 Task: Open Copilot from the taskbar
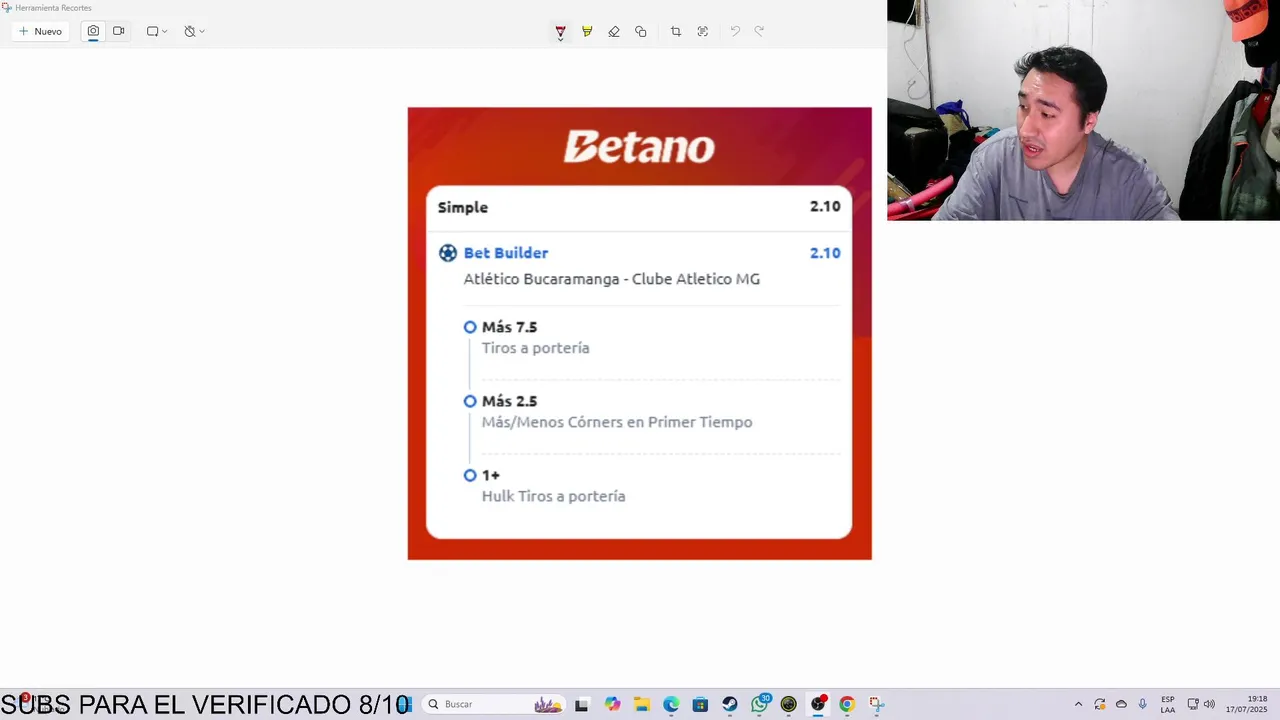coord(612,704)
